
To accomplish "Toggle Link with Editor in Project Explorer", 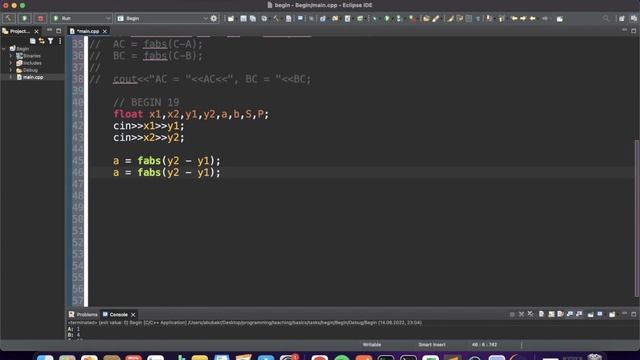I will pos(42,41).
